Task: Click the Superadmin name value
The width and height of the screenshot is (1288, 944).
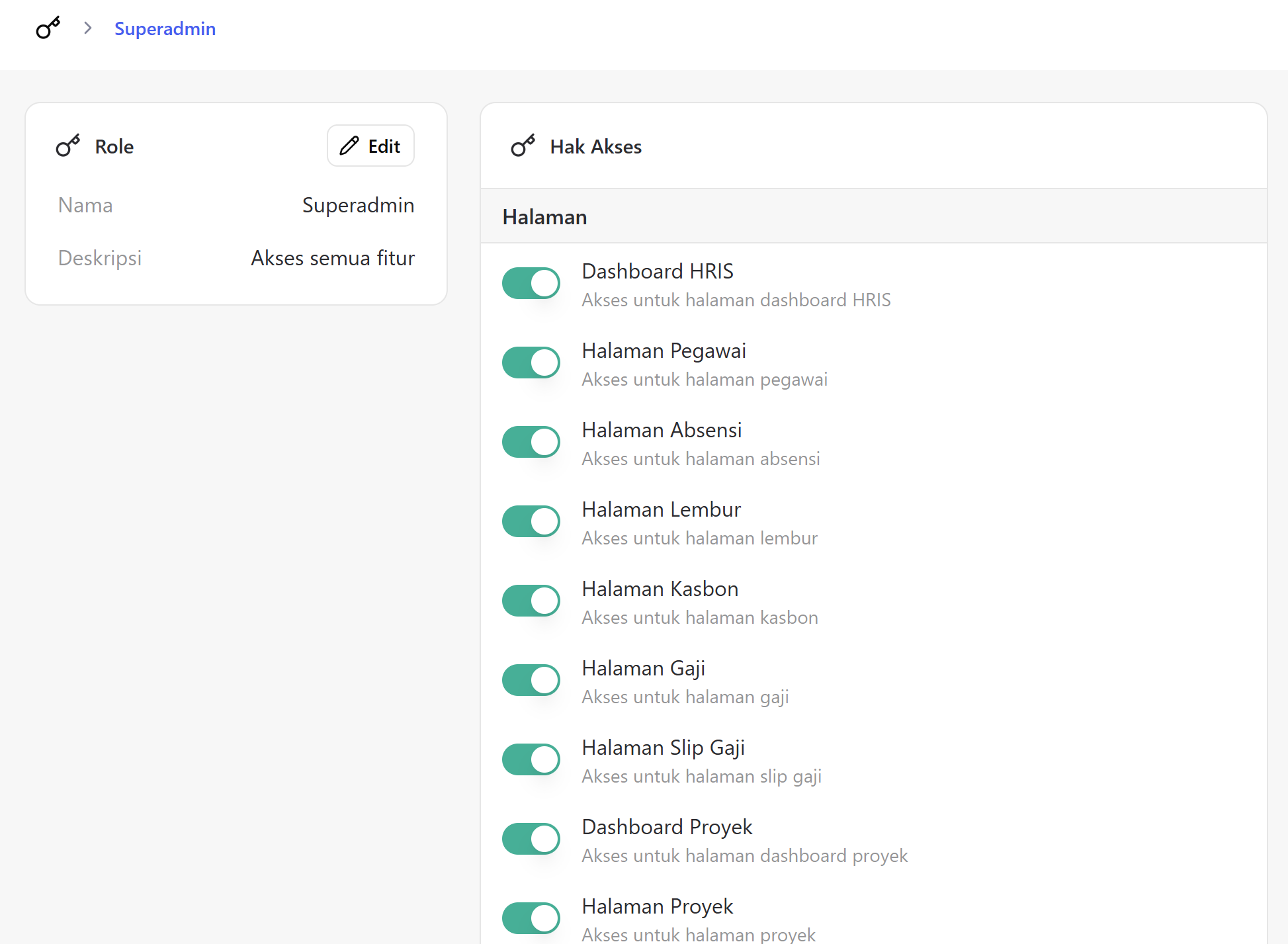Action: tap(358, 205)
